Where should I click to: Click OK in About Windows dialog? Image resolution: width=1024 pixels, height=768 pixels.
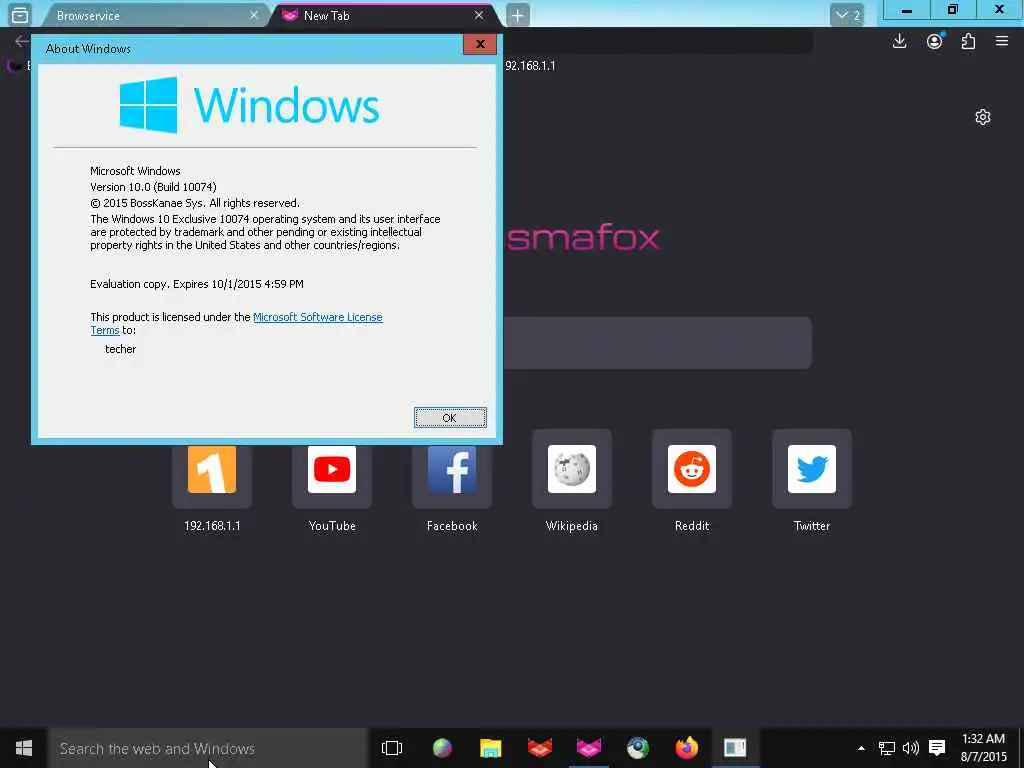(x=450, y=418)
